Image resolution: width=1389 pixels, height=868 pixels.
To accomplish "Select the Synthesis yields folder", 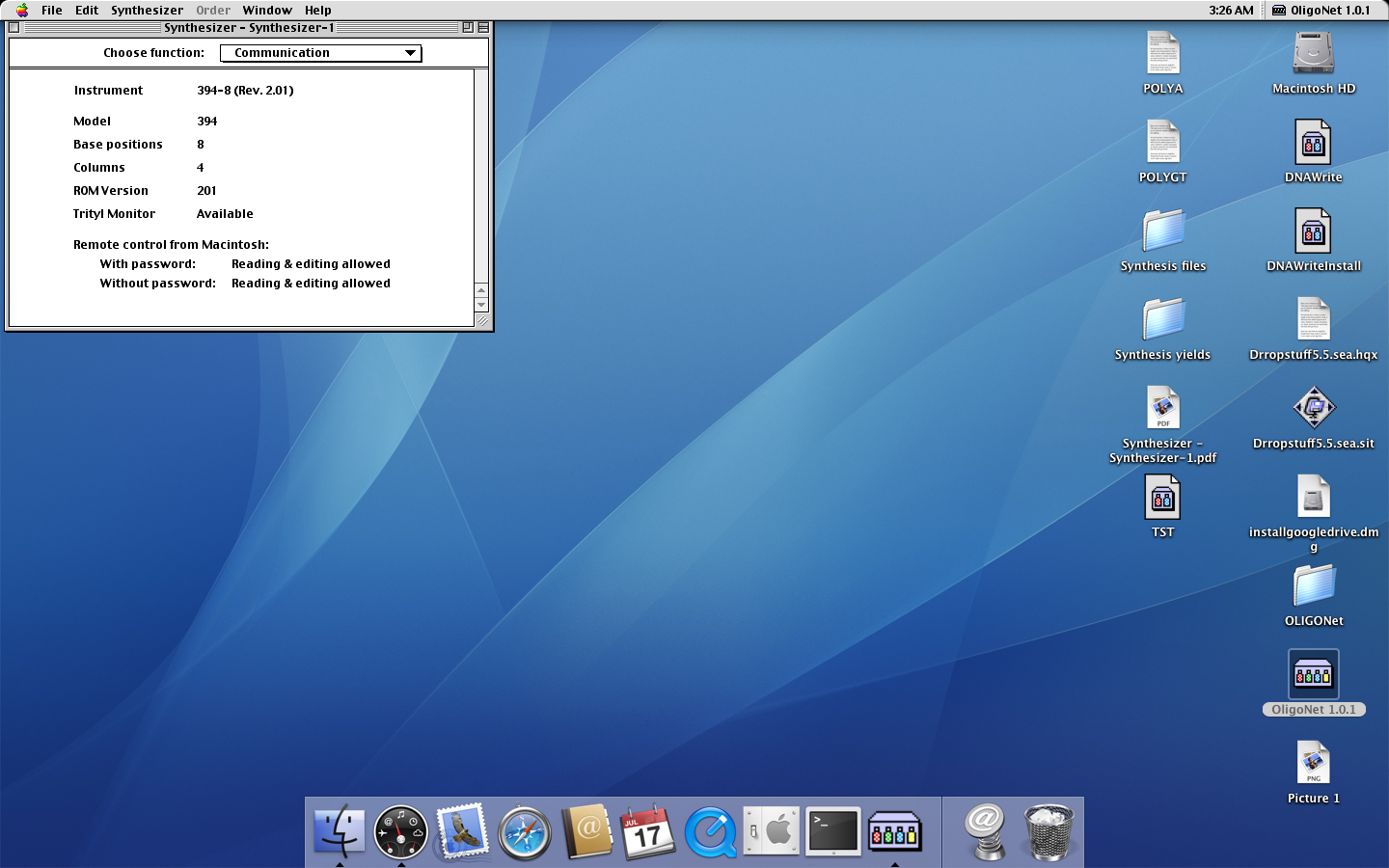I will (1162, 320).
